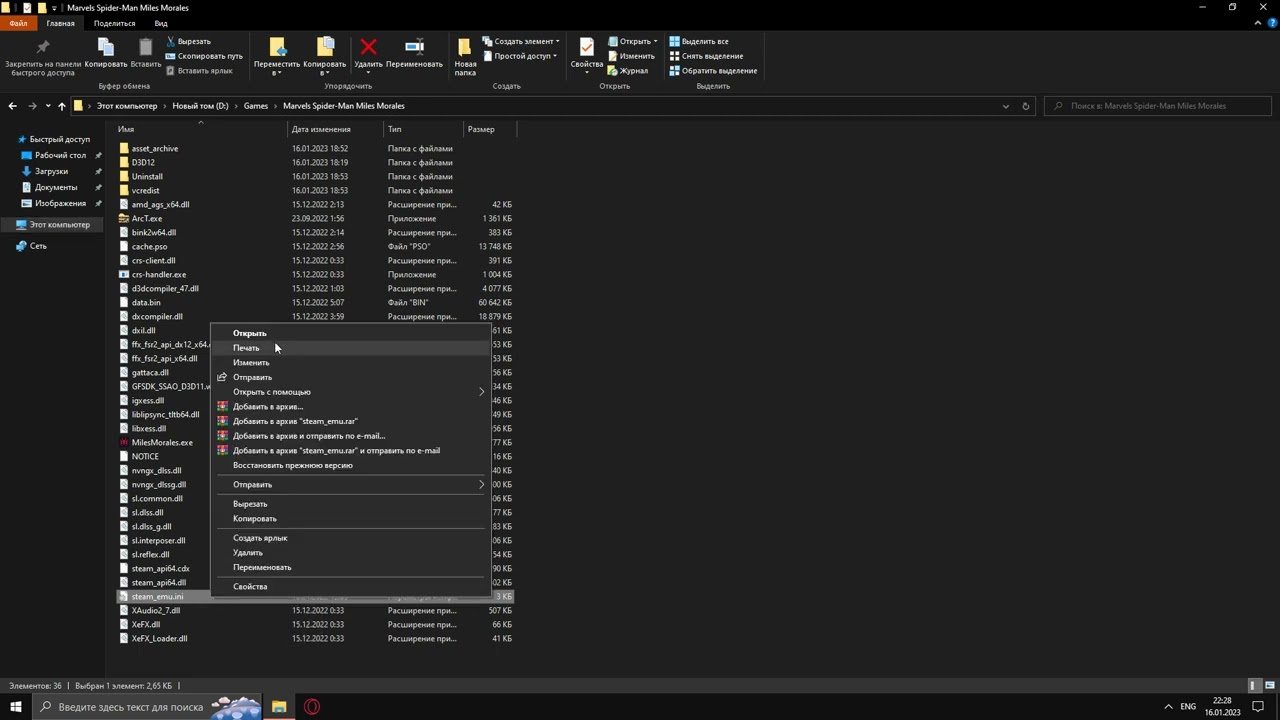Select the asset_archive folder
This screenshot has width=1280, height=720.
point(154,149)
